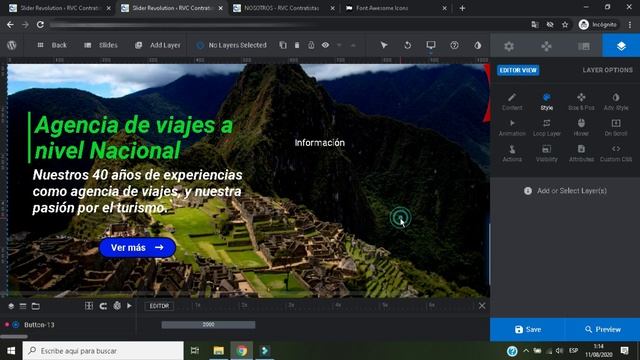The height and width of the screenshot is (360, 640).
Task: Click Add Layer in toolbar
Action: pos(158,45)
